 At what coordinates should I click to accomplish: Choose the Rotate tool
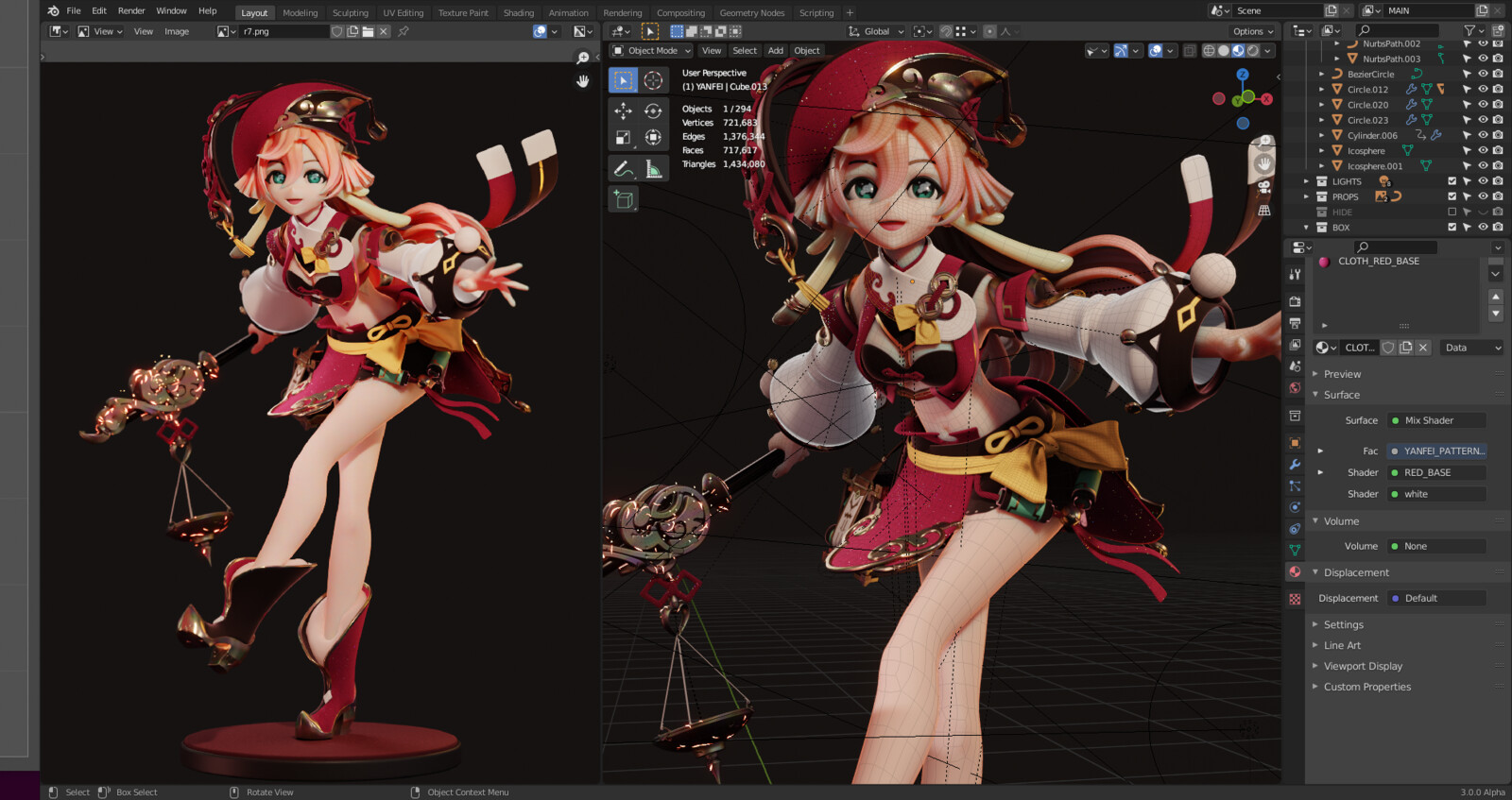click(653, 111)
